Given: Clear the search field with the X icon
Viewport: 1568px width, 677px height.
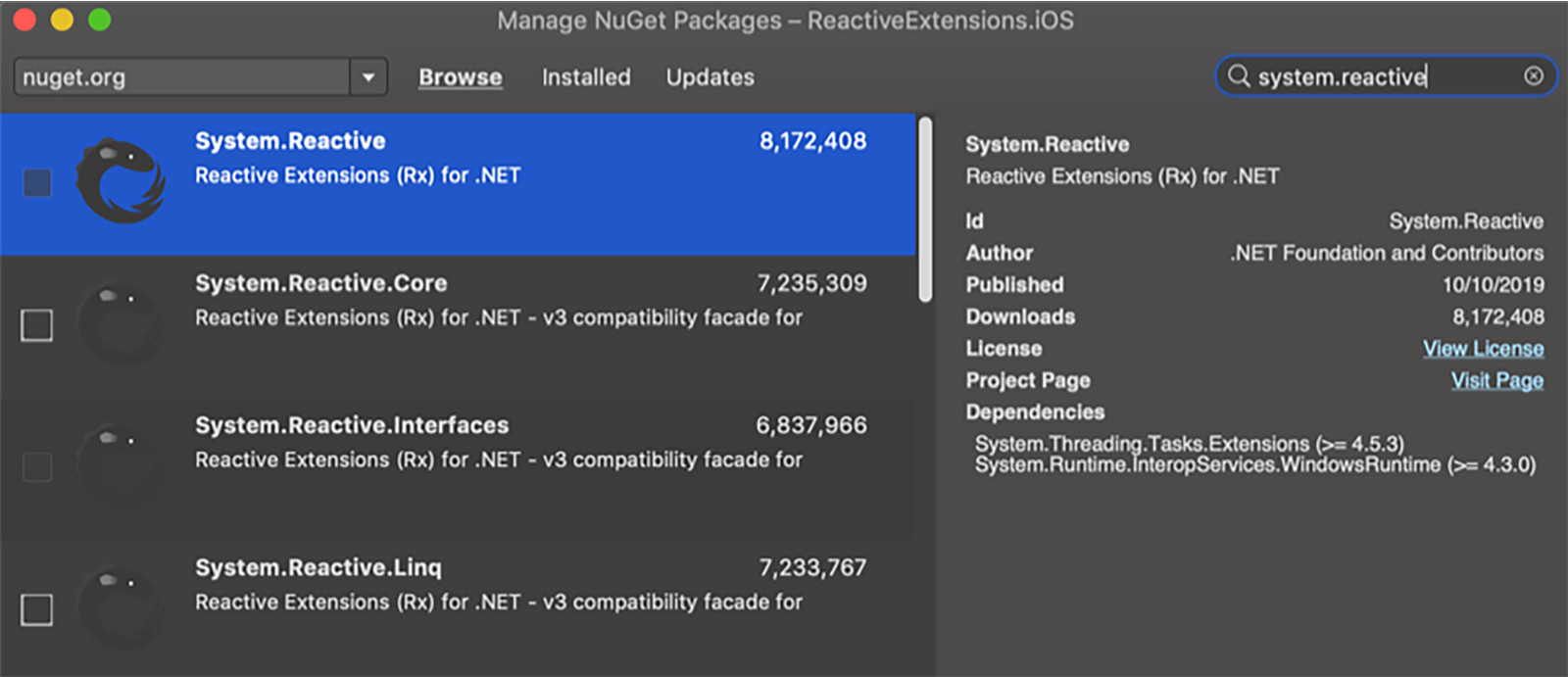Looking at the screenshot, I should coord(1533,76).
